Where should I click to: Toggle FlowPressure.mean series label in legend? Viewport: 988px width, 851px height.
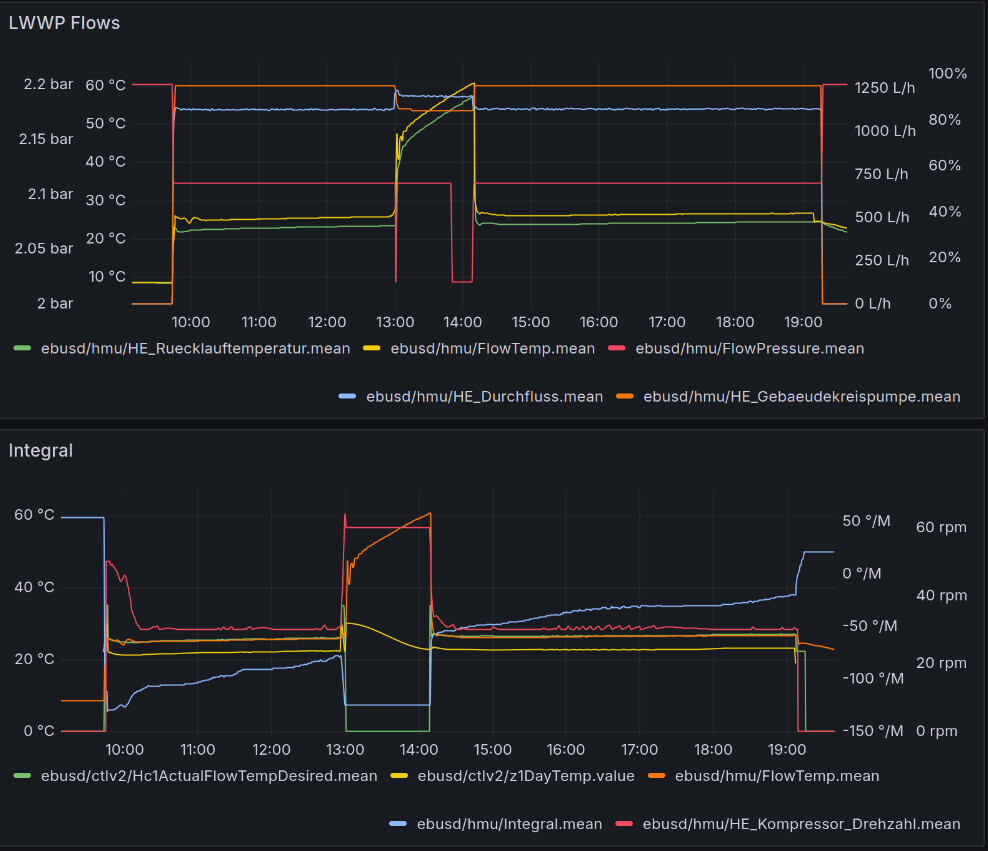click(749, 349)
